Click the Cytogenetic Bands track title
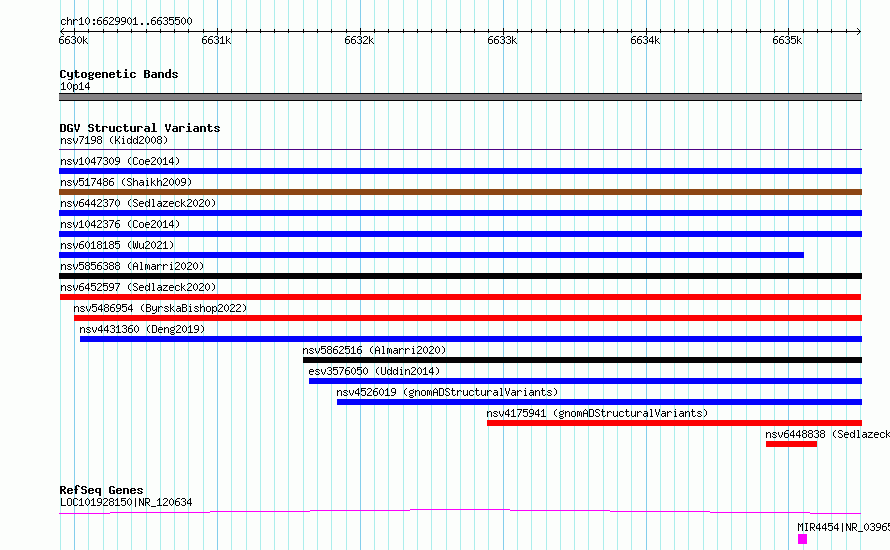890x550 pixels. click(119, 74)
